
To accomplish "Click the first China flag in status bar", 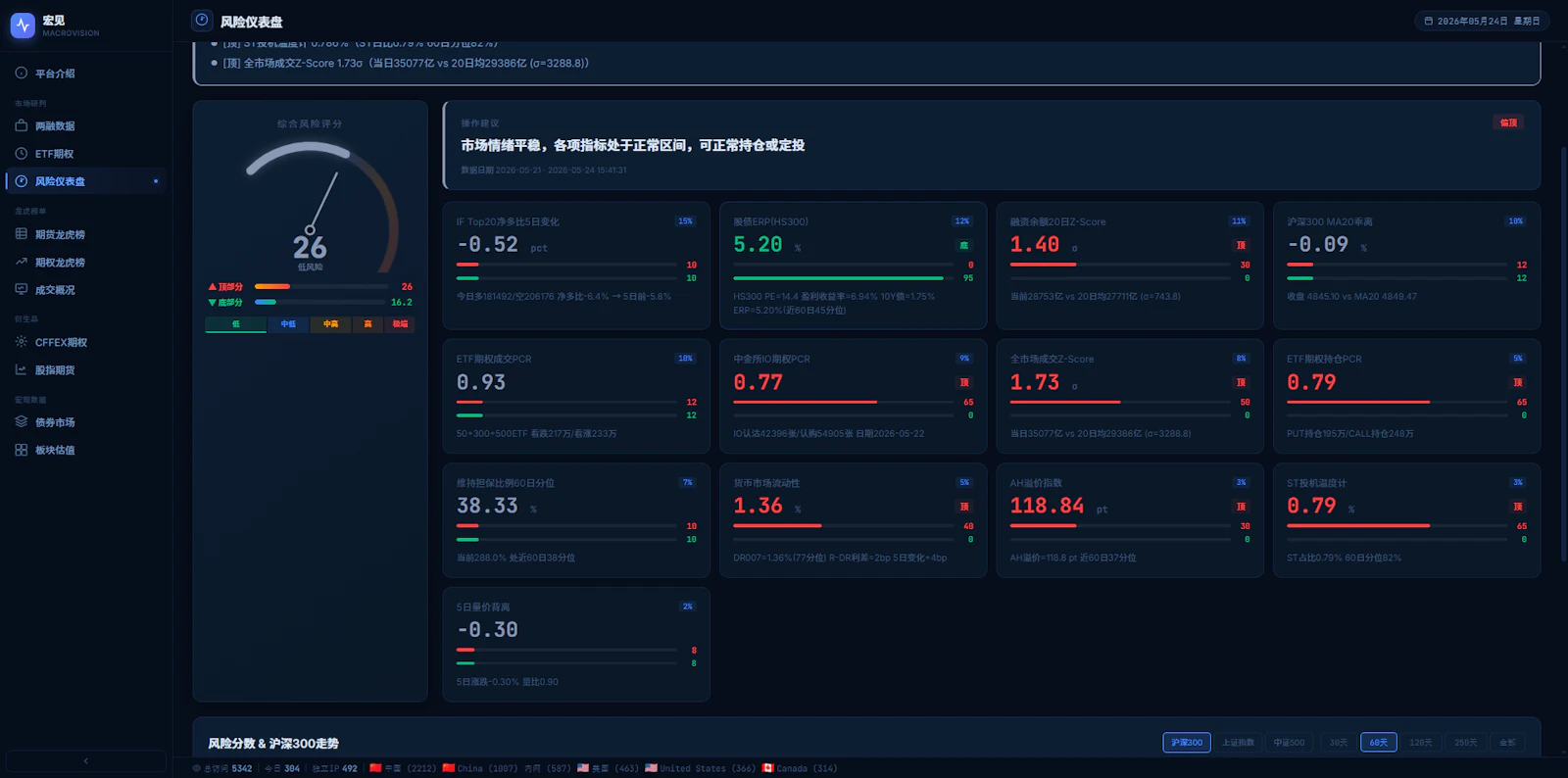I will [375, 768].
